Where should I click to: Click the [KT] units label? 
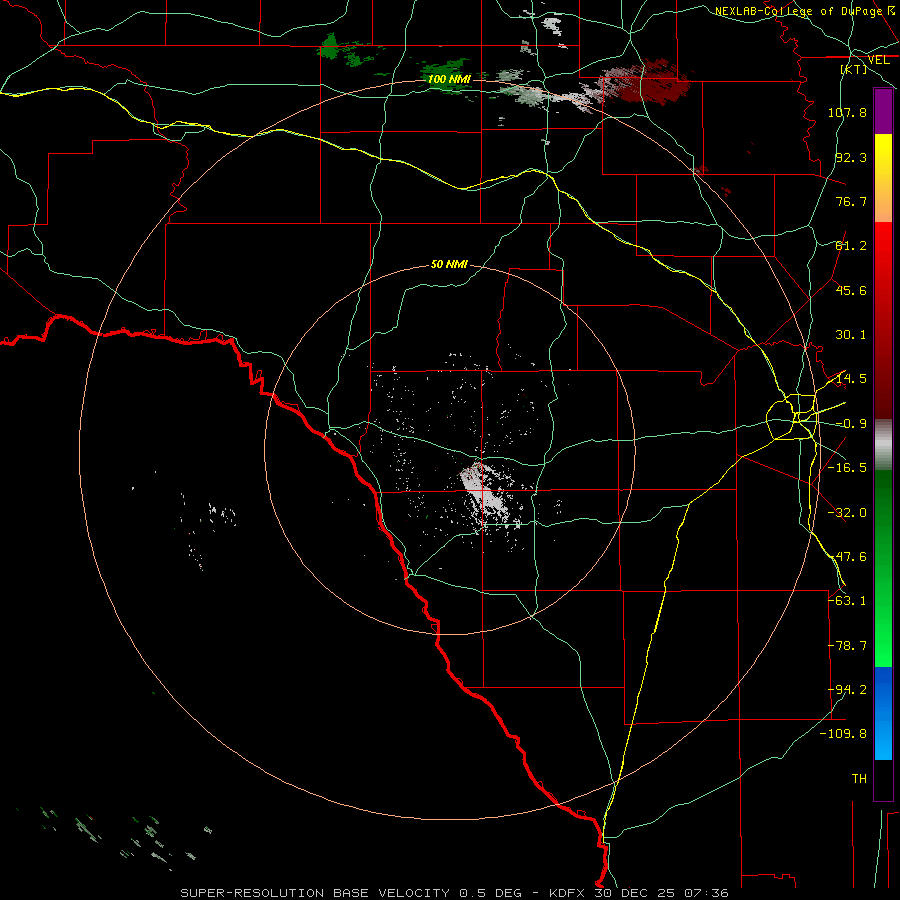(x=854, y=69)
